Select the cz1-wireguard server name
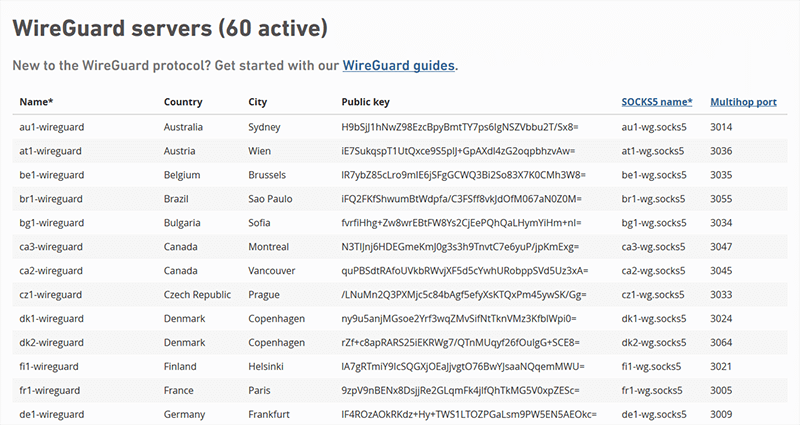 coord(51,295)
